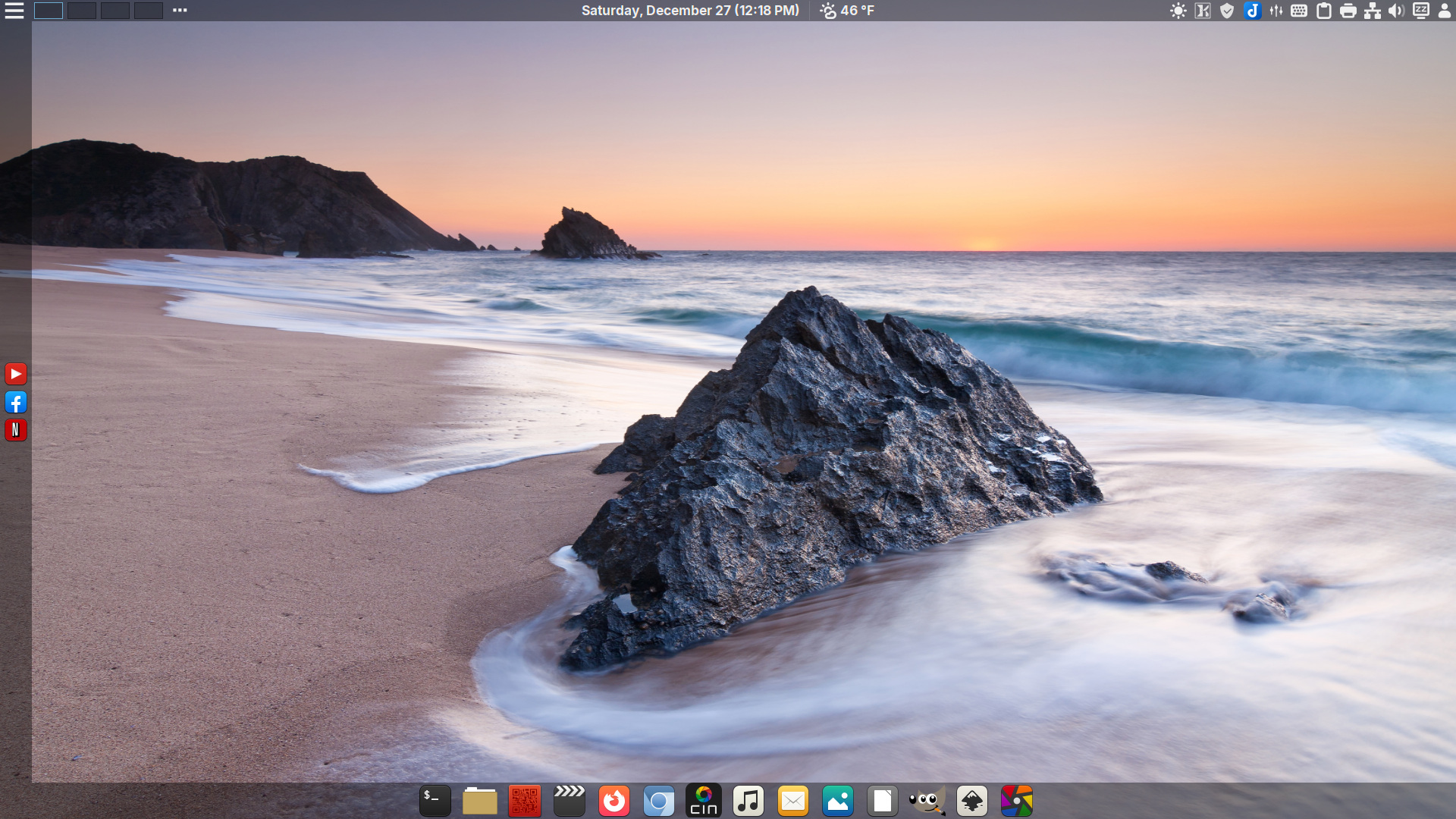Open the audio mixer sliders in the tray
Image resolution: width=1456 pixels, height=819 pixels.
(x=1275, y=11)
